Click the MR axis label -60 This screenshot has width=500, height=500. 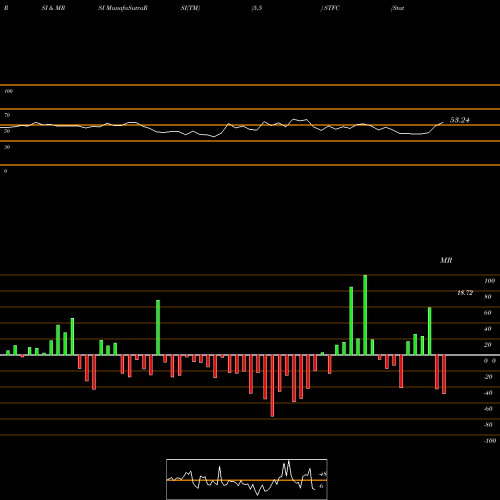pos(488,409)
